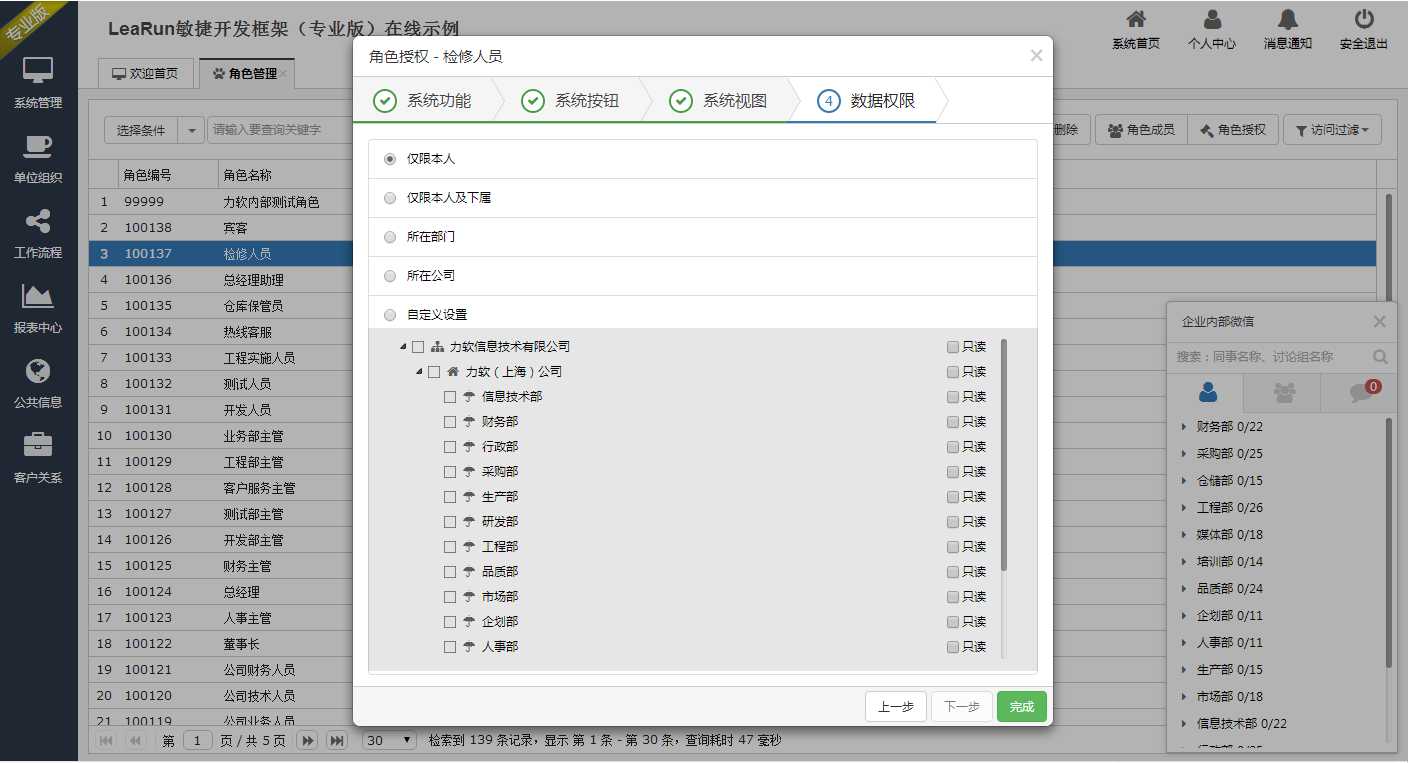Click 选择条件 button
This screenshot has width=1408, height=763.
point(141,130)
